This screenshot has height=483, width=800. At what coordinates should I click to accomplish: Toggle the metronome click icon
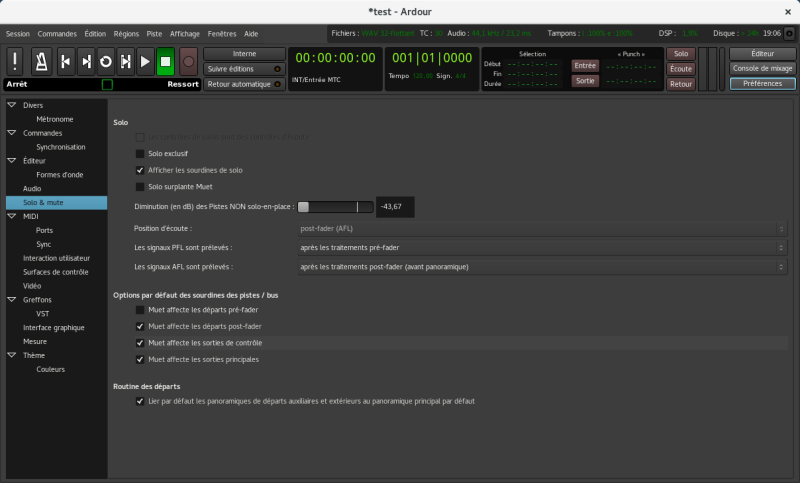click(x=41, y=62)
